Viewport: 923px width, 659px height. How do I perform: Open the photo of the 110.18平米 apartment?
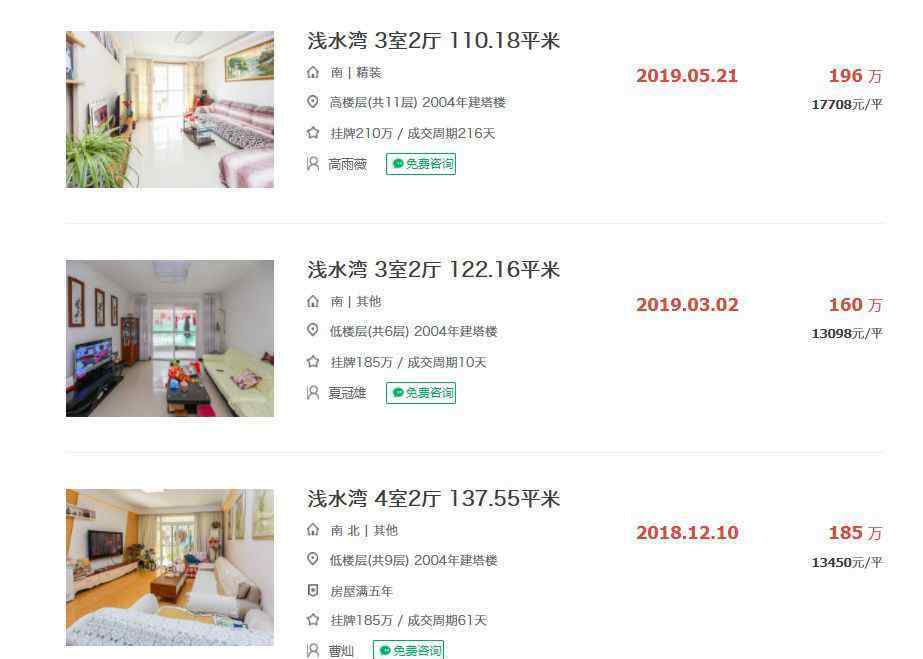pyautogui.click(x=170, y=109)
